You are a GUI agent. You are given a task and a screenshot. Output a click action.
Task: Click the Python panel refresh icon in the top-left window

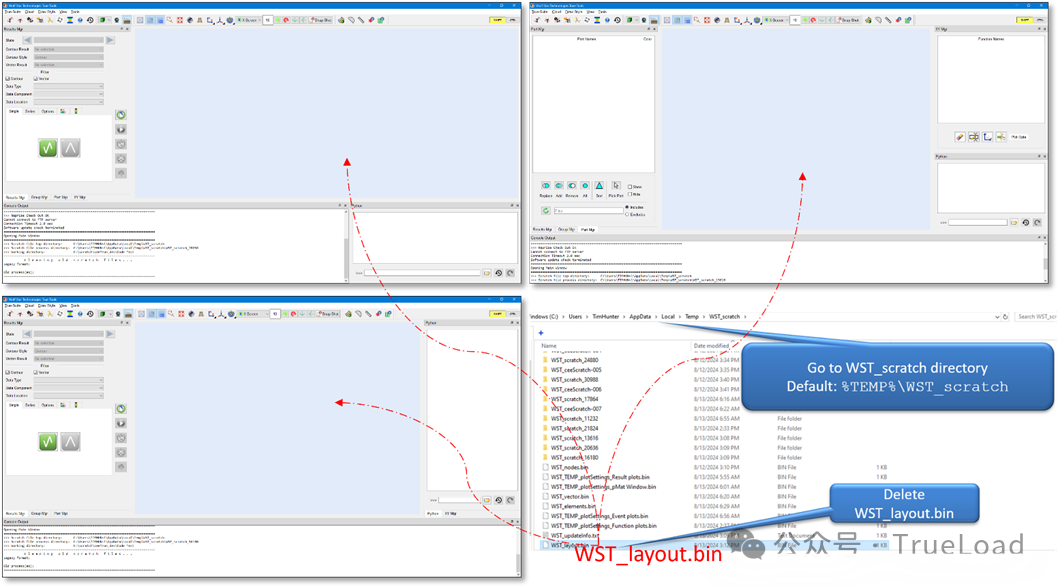click(510, 273)
